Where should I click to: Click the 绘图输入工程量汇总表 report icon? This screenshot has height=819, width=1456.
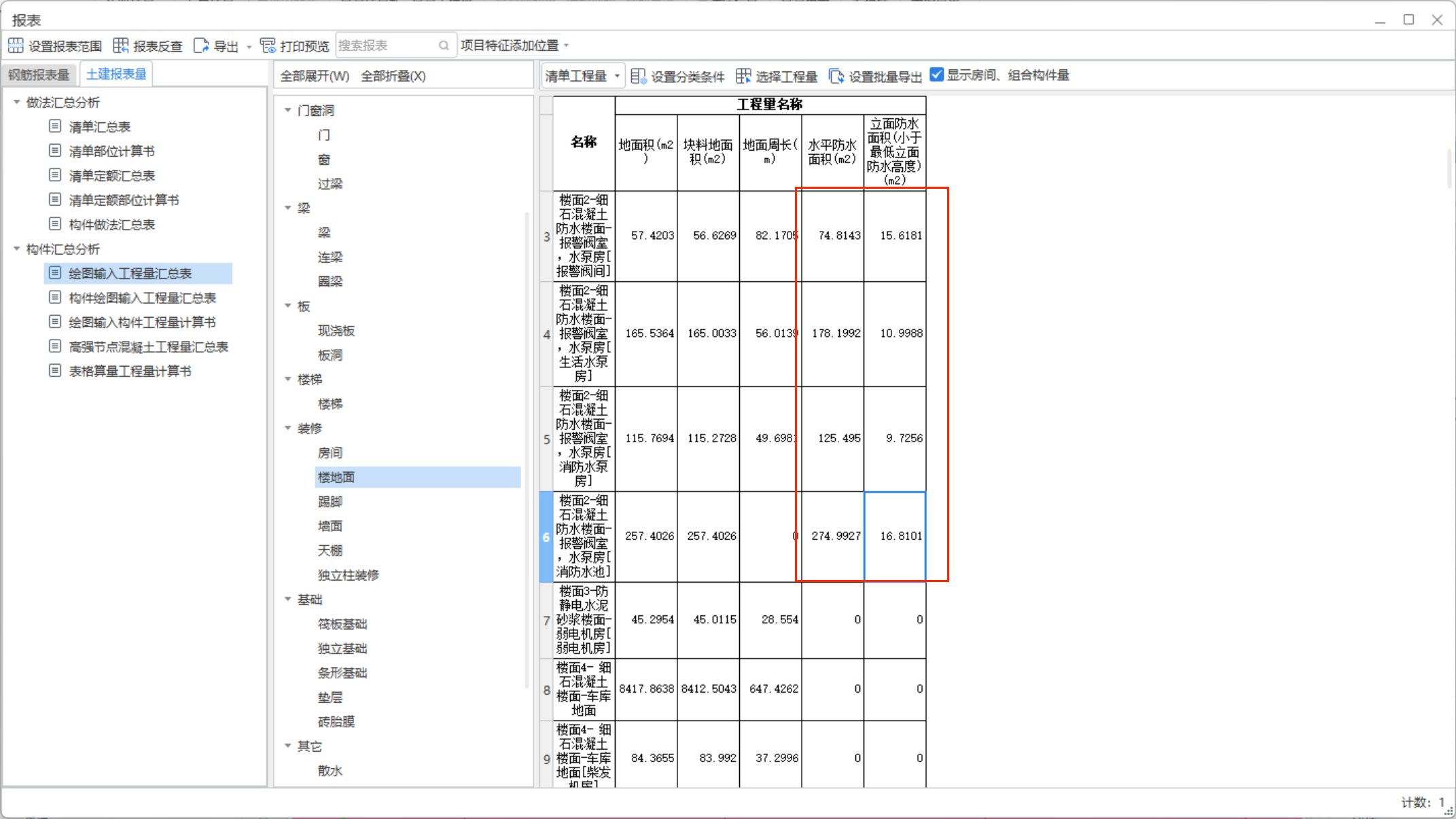(55, 273)
